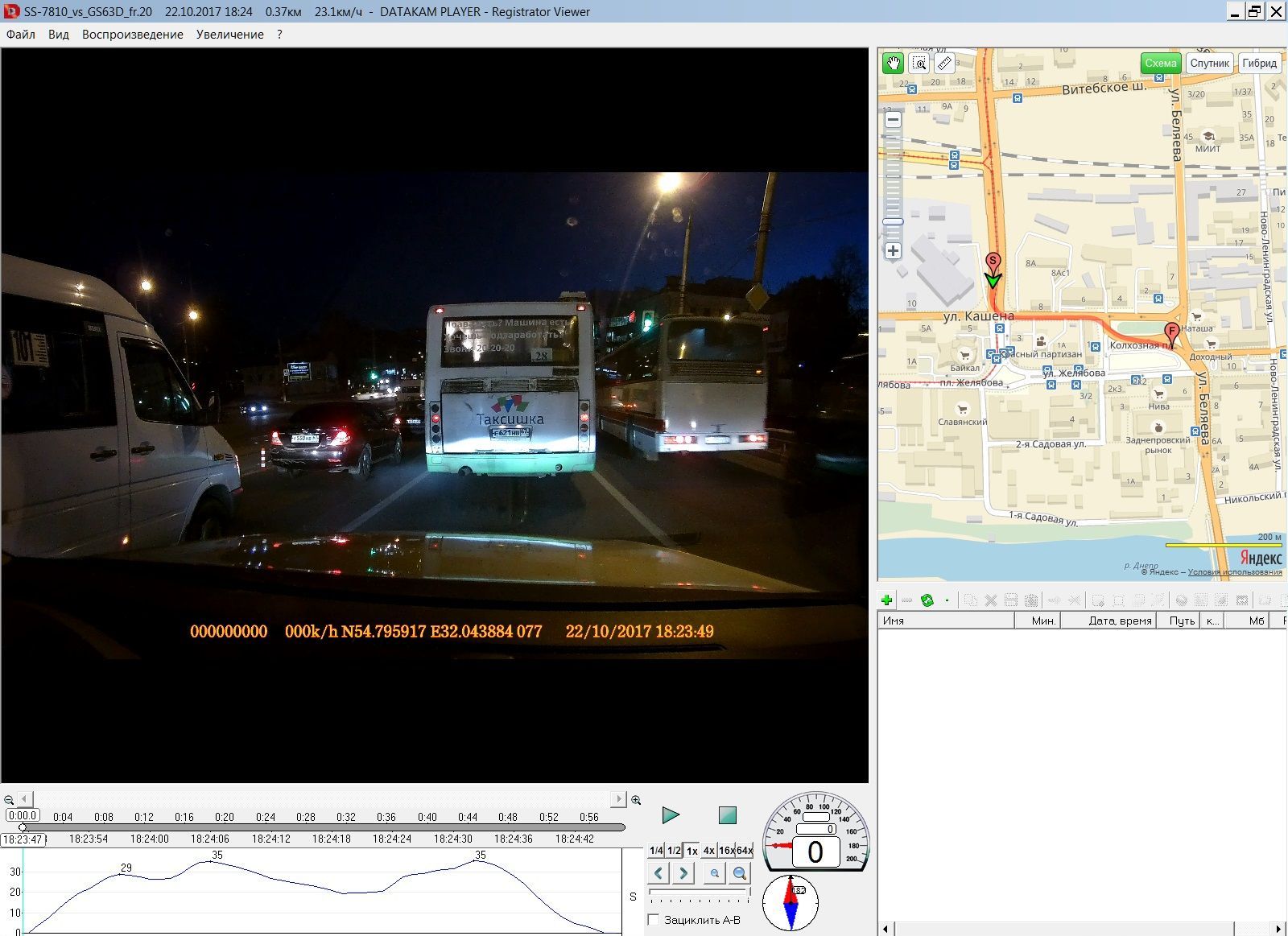This screenshot has width=1288, height=936.
Task: Switch map to Спутник view
Action: point(1209,64)
